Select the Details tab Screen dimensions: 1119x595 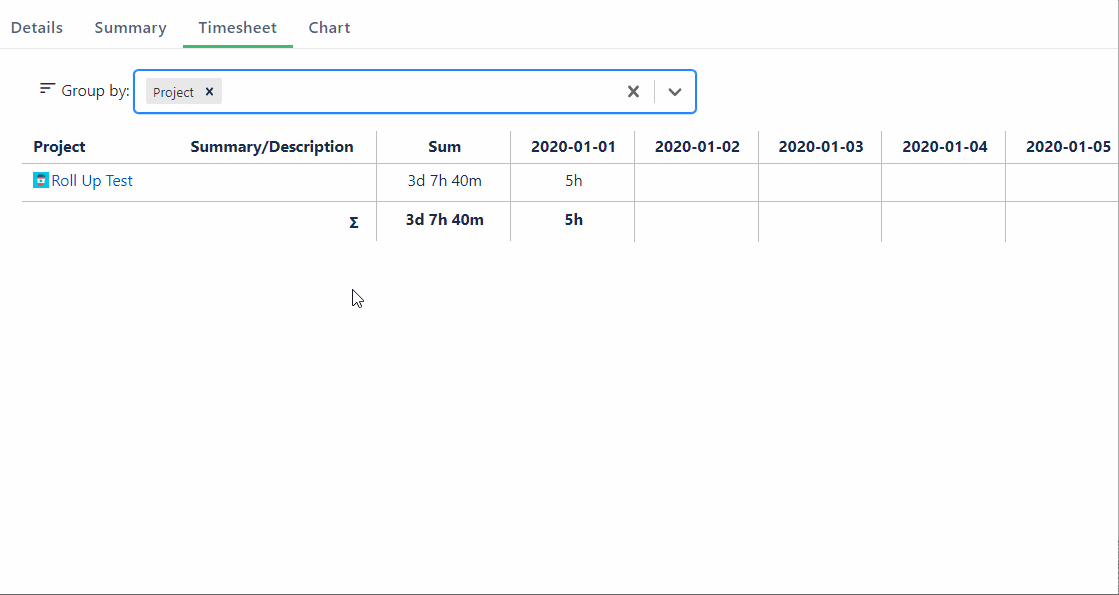(36, 27)
